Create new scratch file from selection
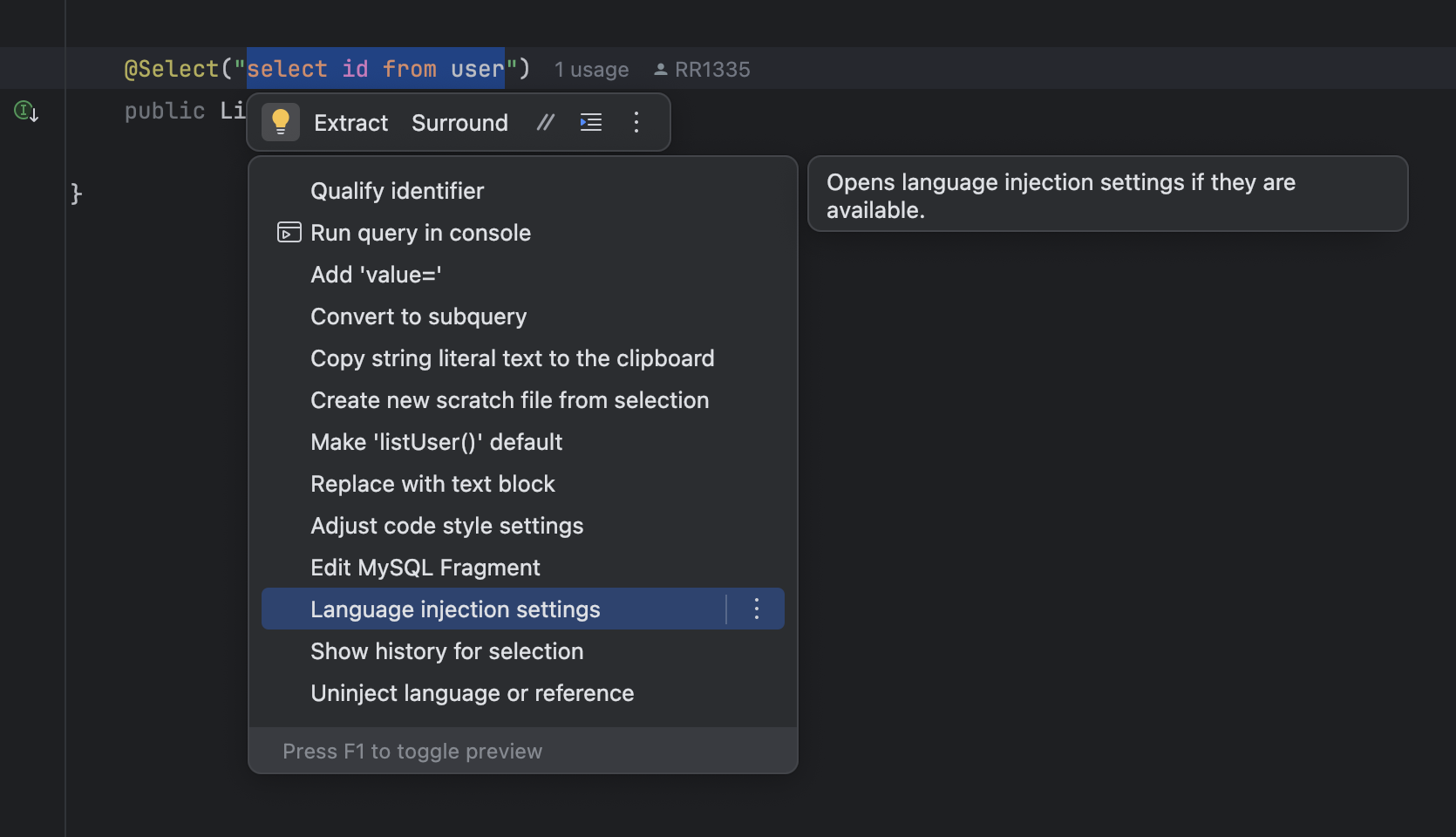The image size is (1456, 837). point(509,400)
